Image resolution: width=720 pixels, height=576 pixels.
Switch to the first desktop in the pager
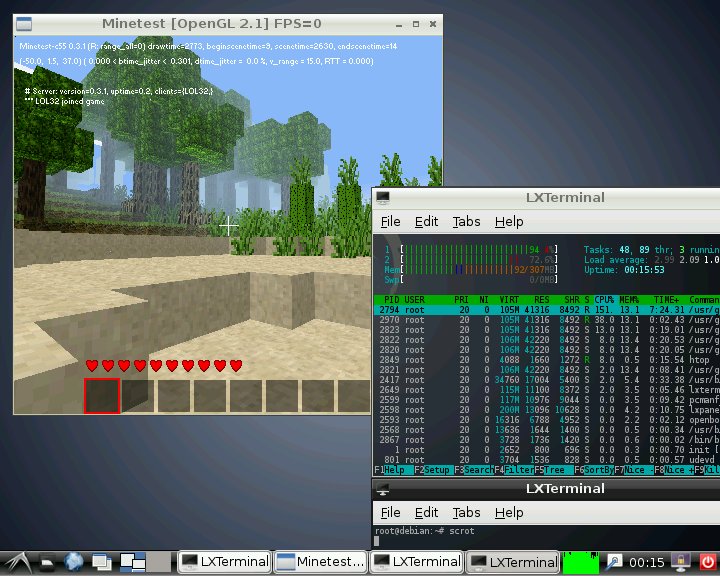point(133,562)
